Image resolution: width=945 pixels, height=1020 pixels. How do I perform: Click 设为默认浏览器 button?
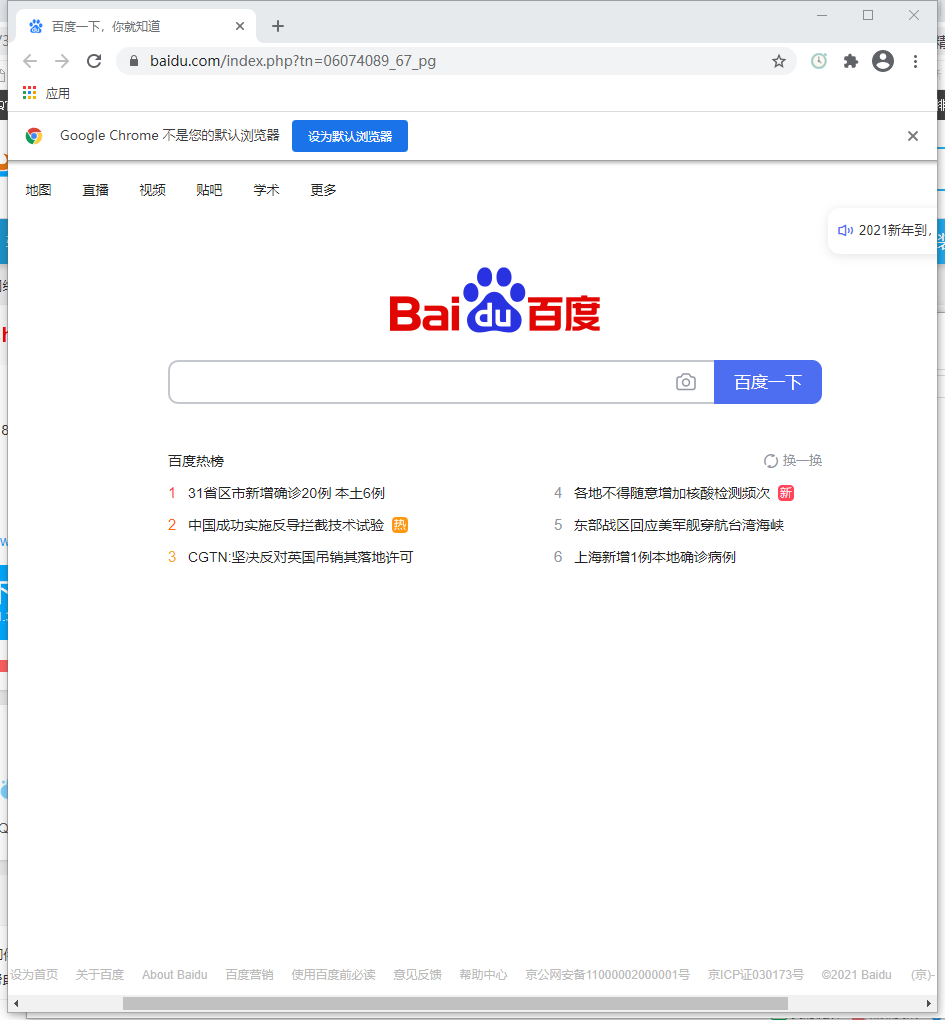pos(350,136)
